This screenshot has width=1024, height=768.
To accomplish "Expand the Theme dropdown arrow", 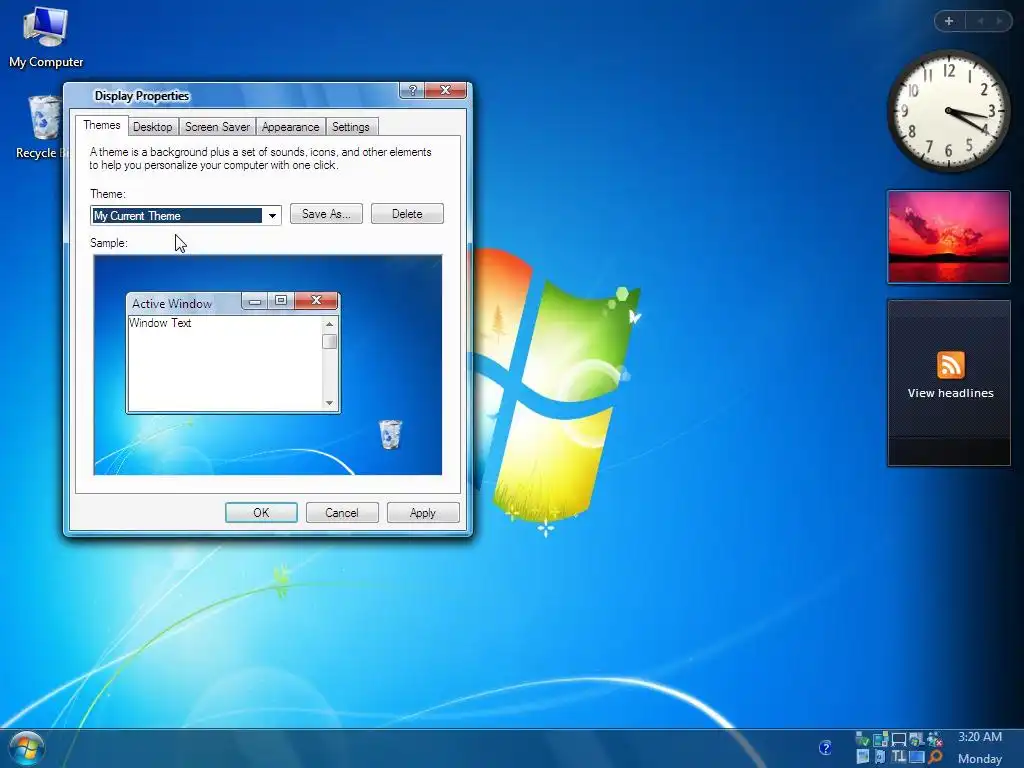I will pyautogui.click(x=272, y=216).
